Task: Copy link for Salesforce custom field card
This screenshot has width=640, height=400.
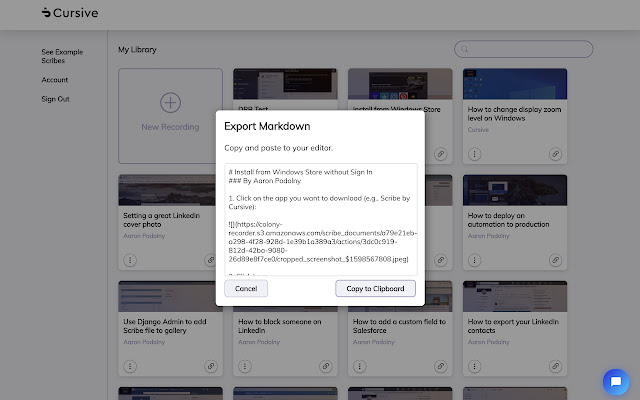Action: 440,367
